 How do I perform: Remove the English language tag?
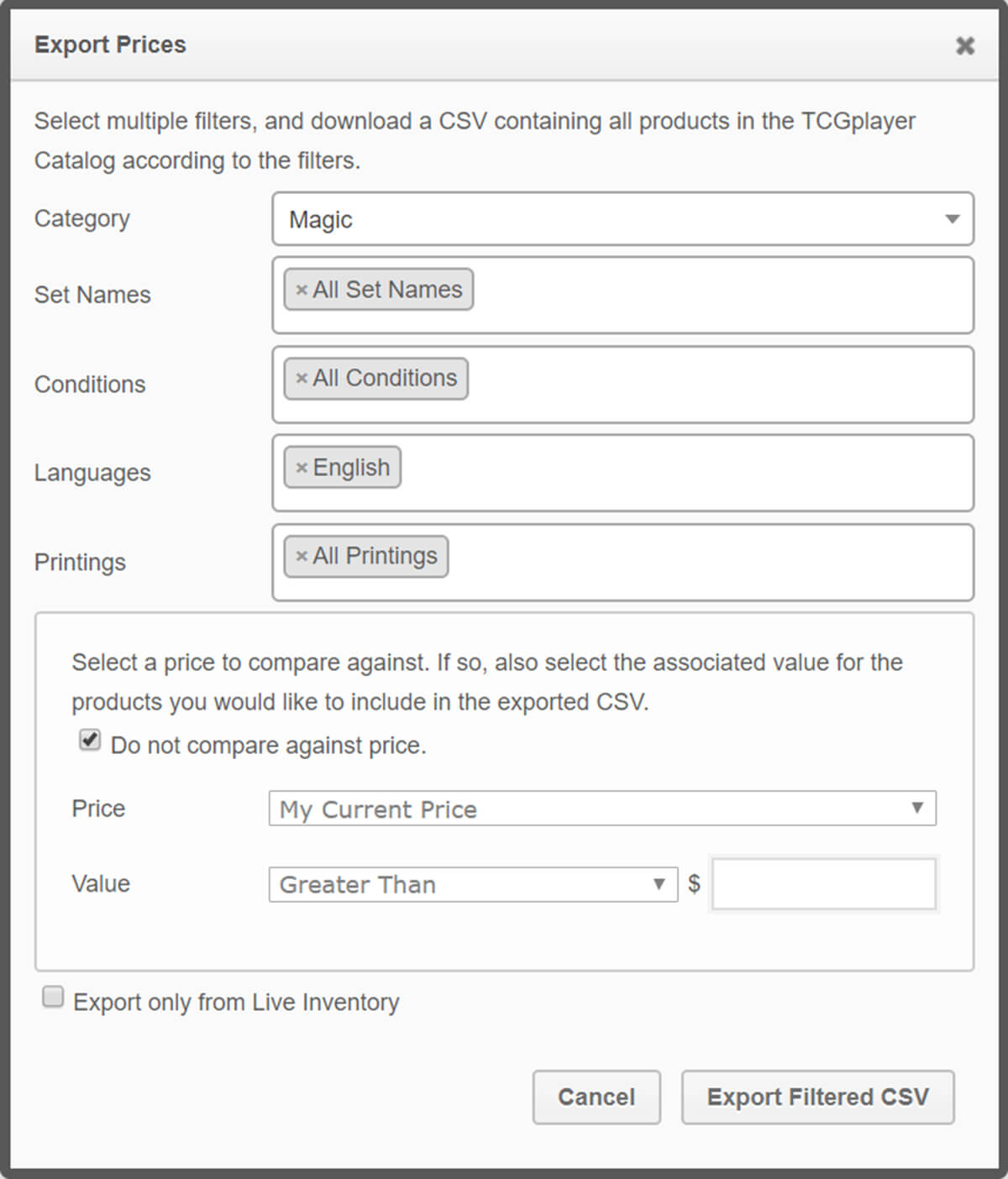tap(302, 468)
